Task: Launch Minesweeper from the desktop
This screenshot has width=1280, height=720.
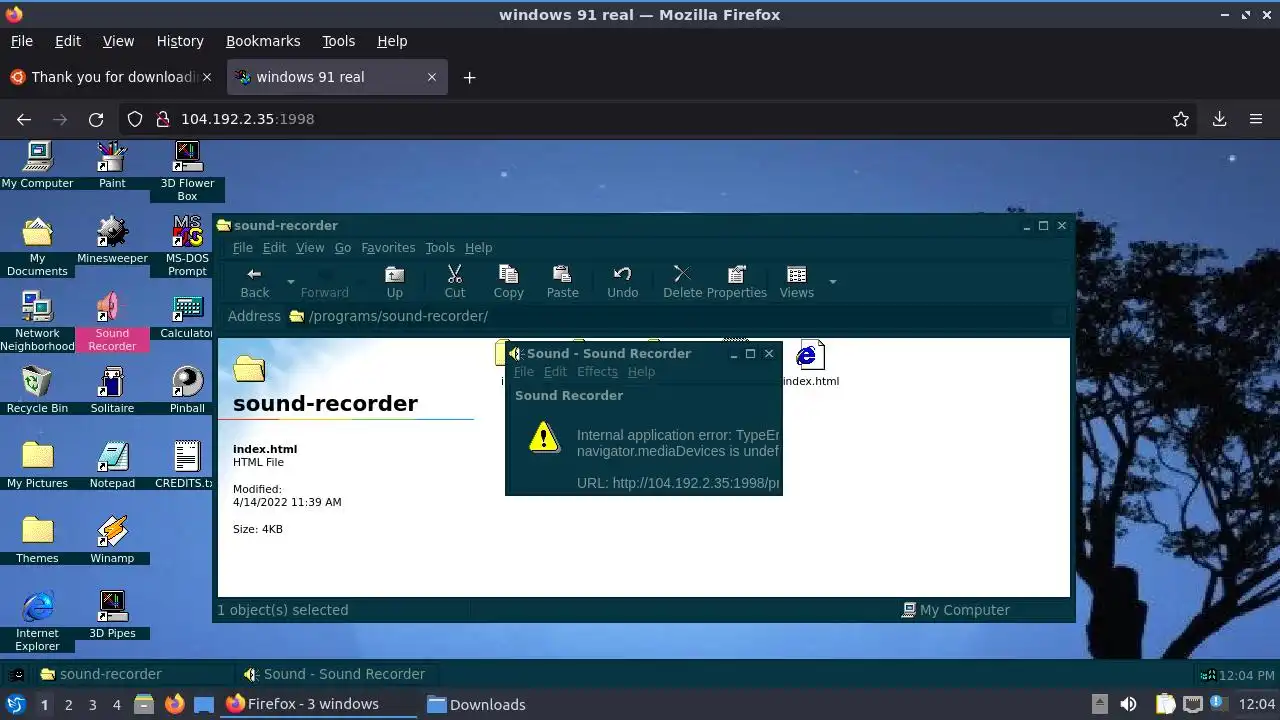Action: (112, 240)
